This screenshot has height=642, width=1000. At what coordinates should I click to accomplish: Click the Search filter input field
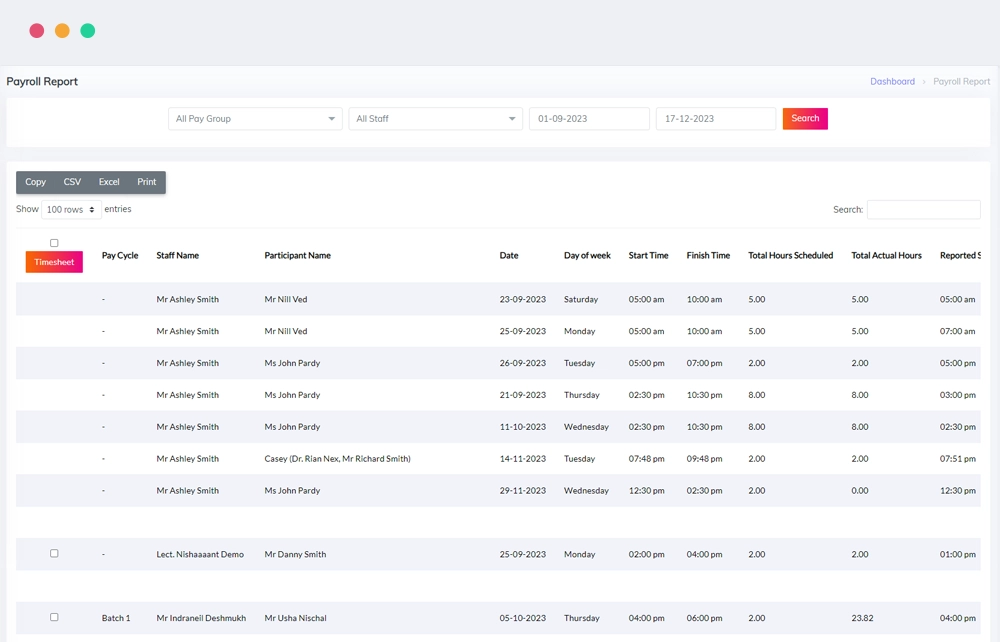click(923, 209)
